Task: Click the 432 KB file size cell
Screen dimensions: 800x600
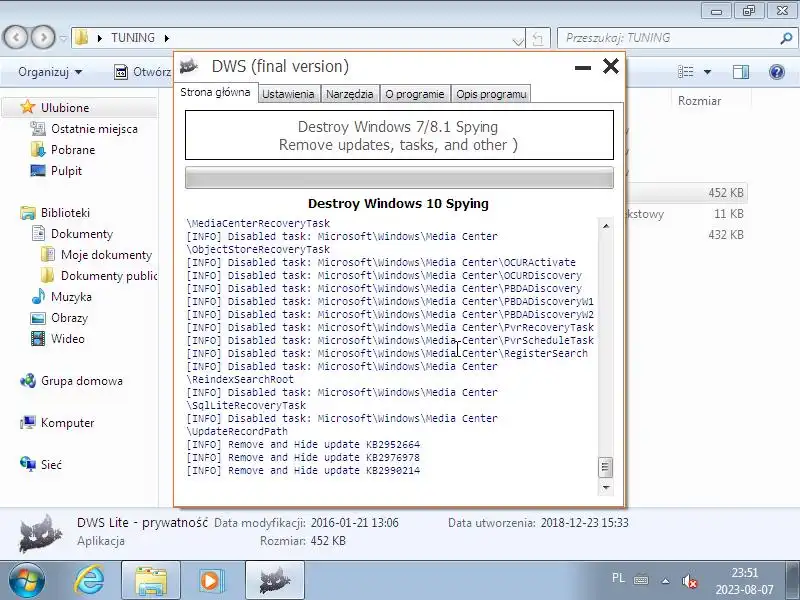Action: pos(726,235)
